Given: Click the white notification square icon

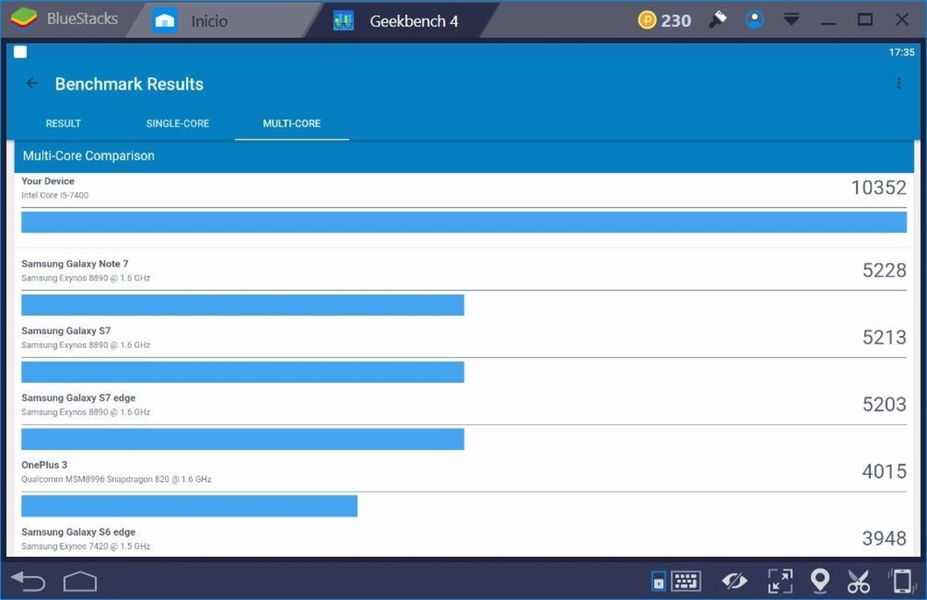Looking at the screenshot, I should (20, 52).
